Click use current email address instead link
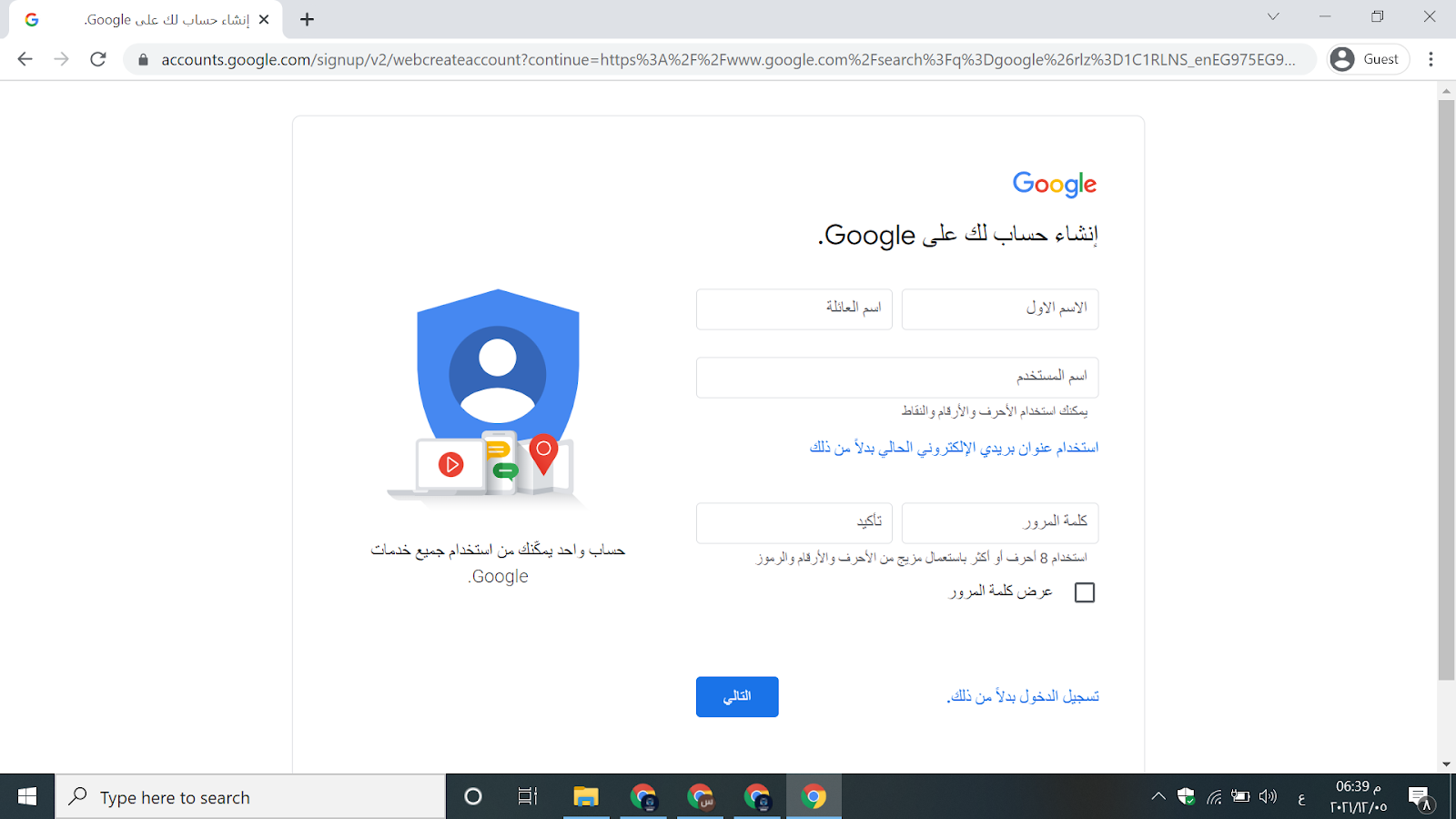 [954, 448]
